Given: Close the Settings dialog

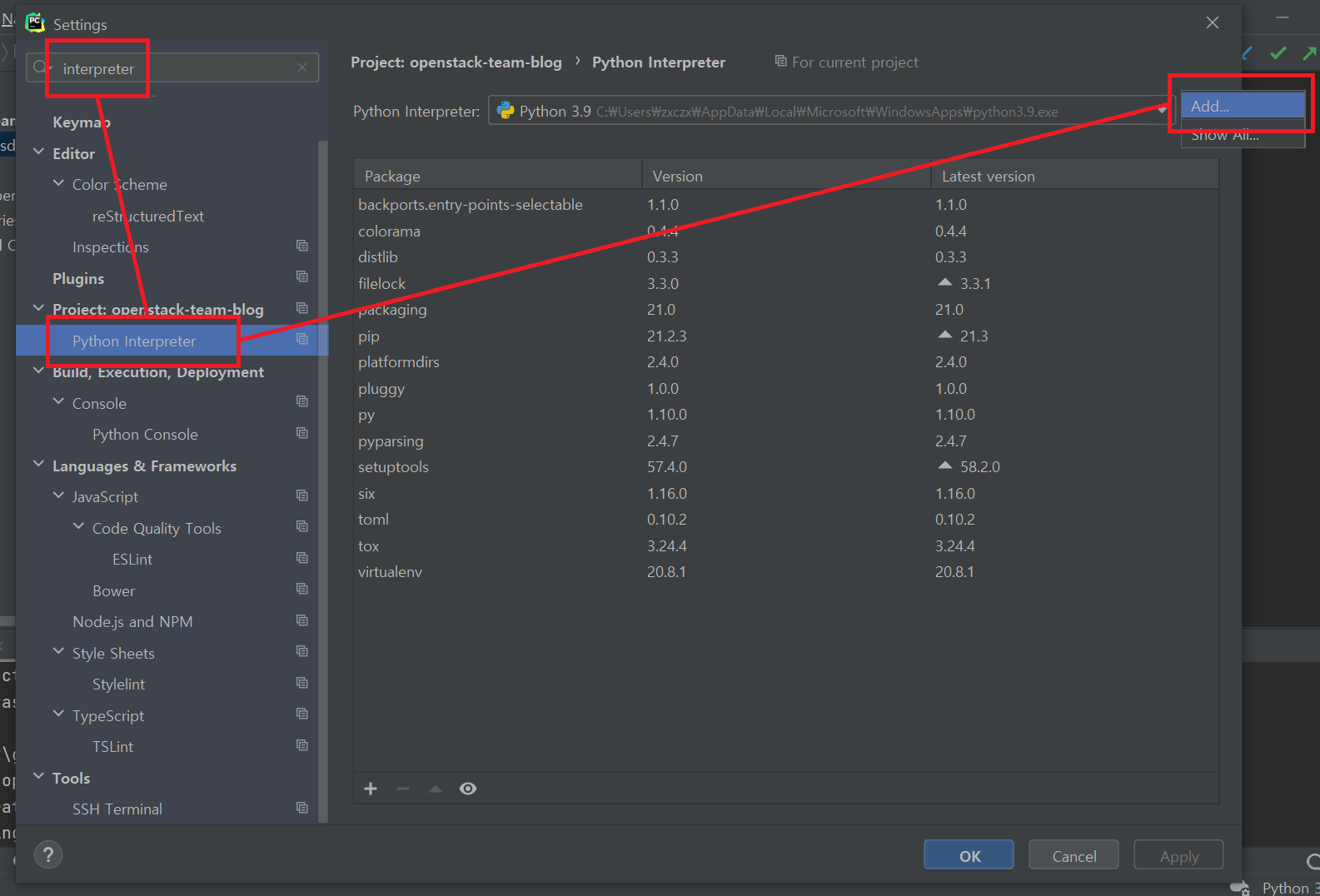Looking at the screenshot, I should pos(1213,22).
